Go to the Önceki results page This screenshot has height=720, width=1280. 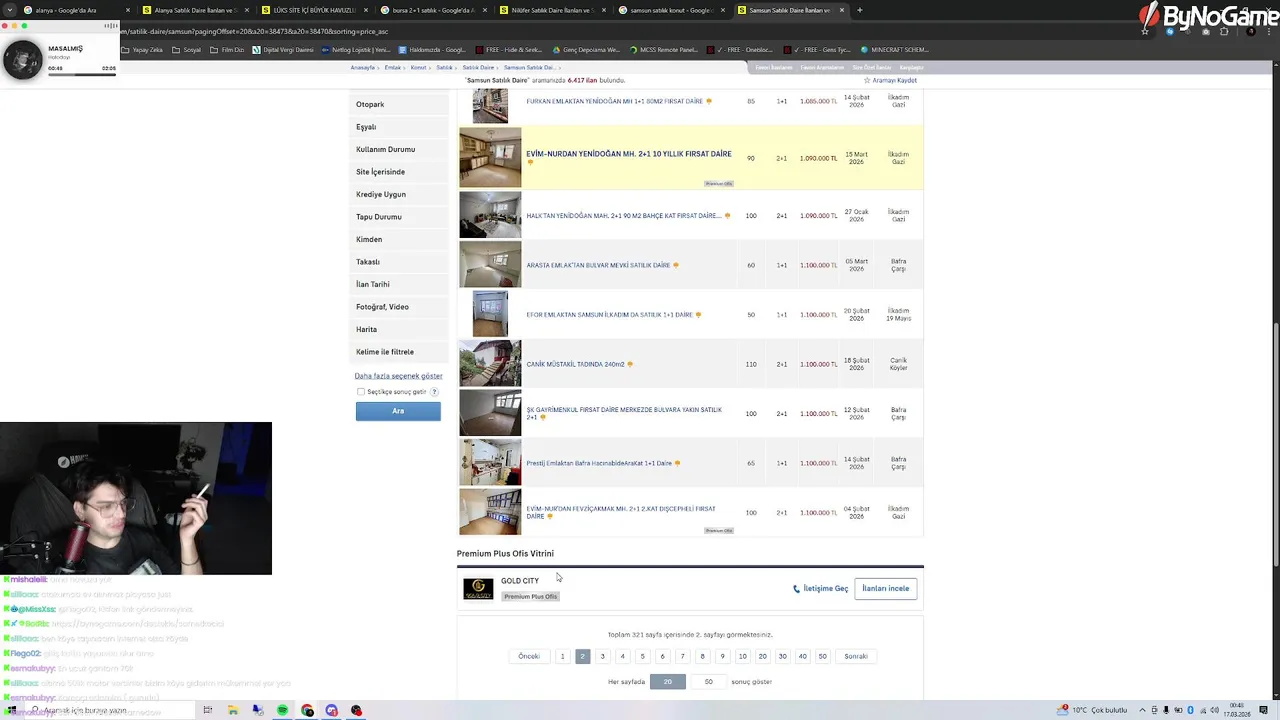click(x=529, y=657)
